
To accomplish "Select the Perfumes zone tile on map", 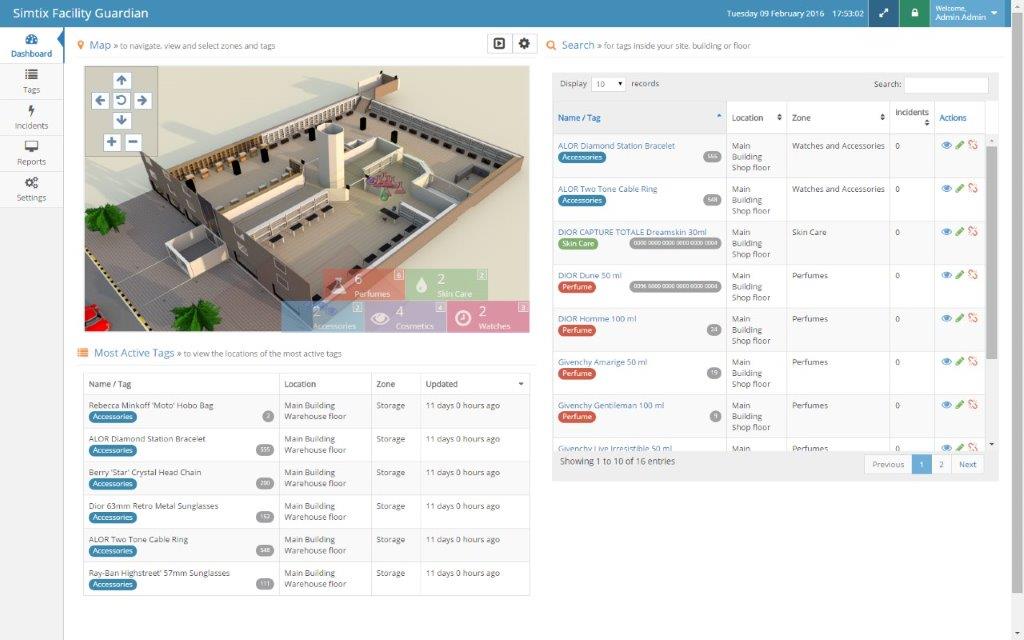I will [x=363, y=284].
